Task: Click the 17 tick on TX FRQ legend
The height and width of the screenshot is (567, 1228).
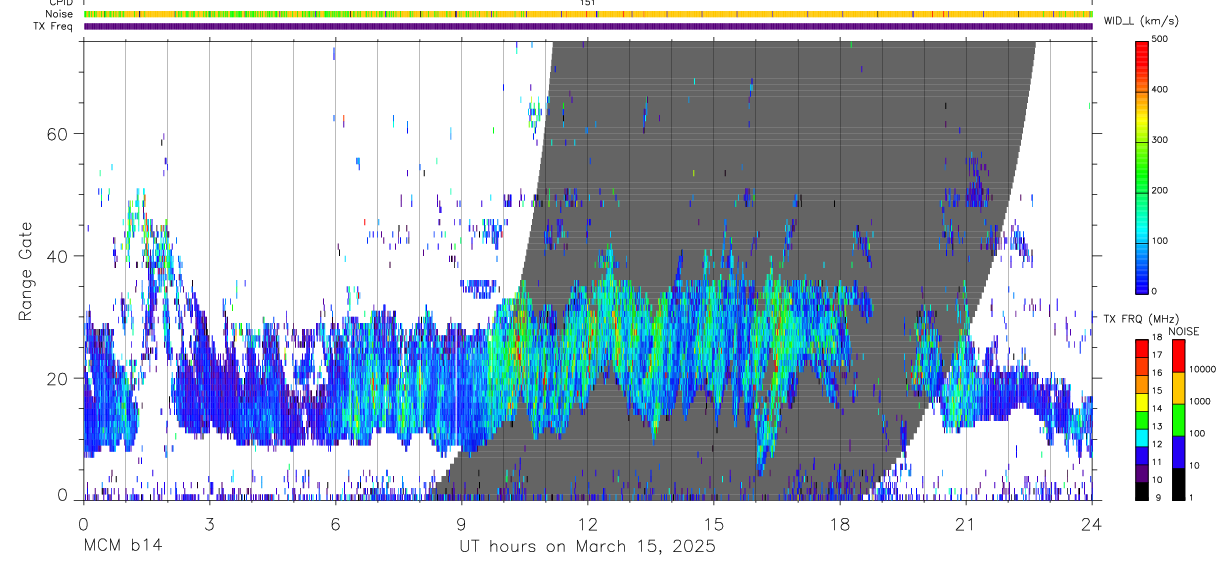Action: (x=1157, y=355)
